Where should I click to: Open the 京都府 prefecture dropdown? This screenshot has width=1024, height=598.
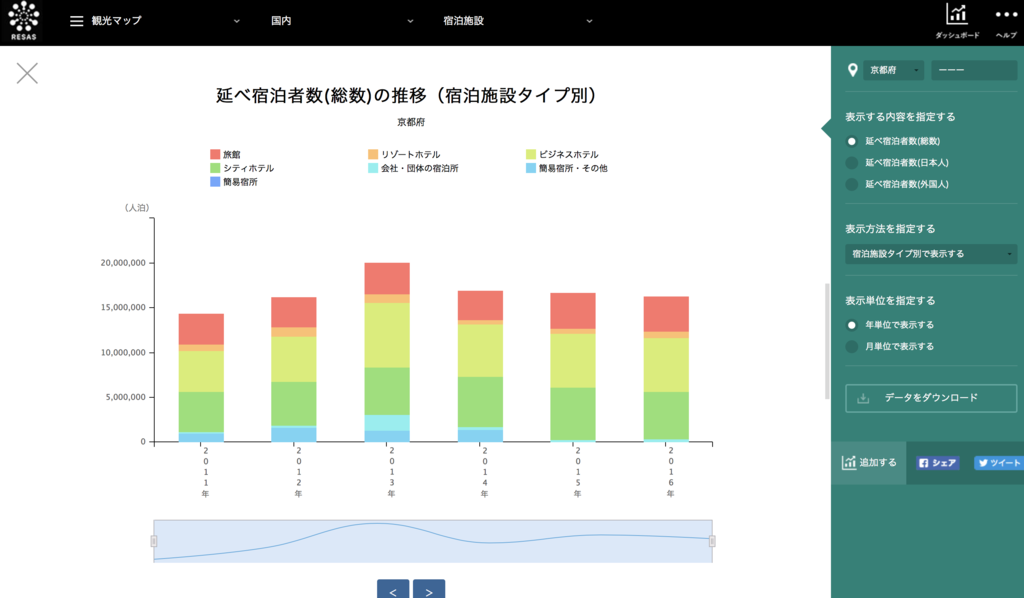(x=893, y=70)
